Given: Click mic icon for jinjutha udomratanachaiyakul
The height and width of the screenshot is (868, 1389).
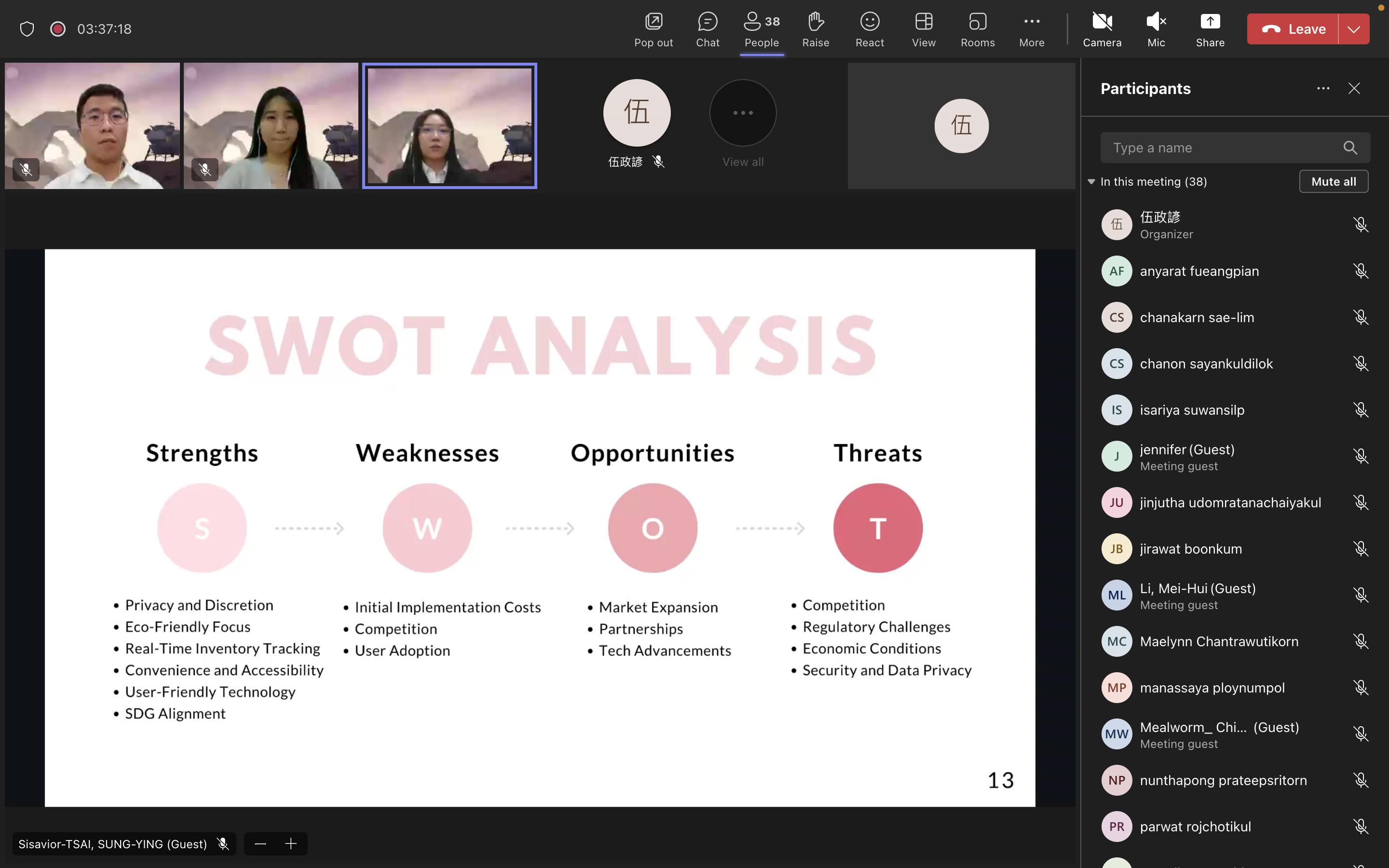Looking at the screenshot, I should (x=1360, y=502).
